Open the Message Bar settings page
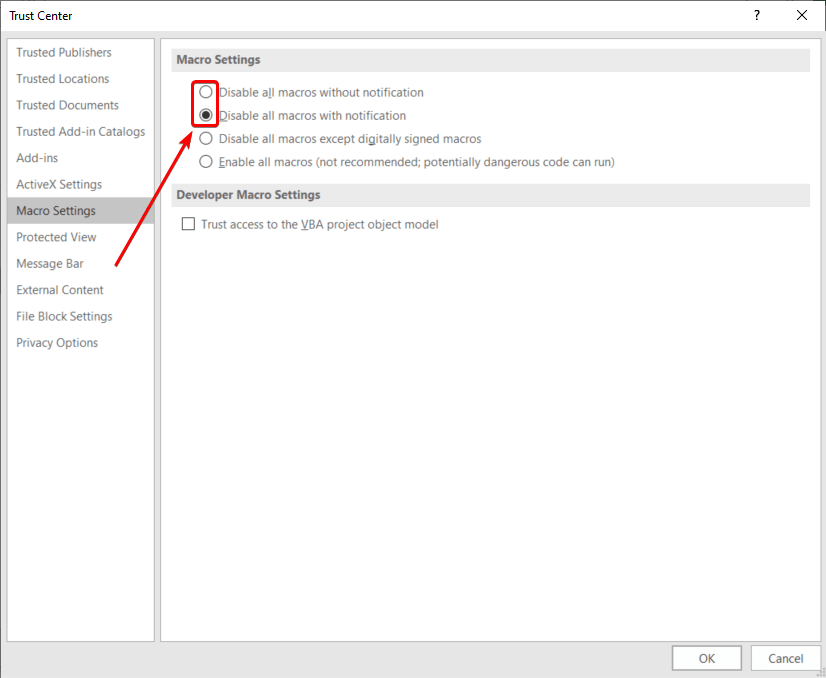 (50, 263)
